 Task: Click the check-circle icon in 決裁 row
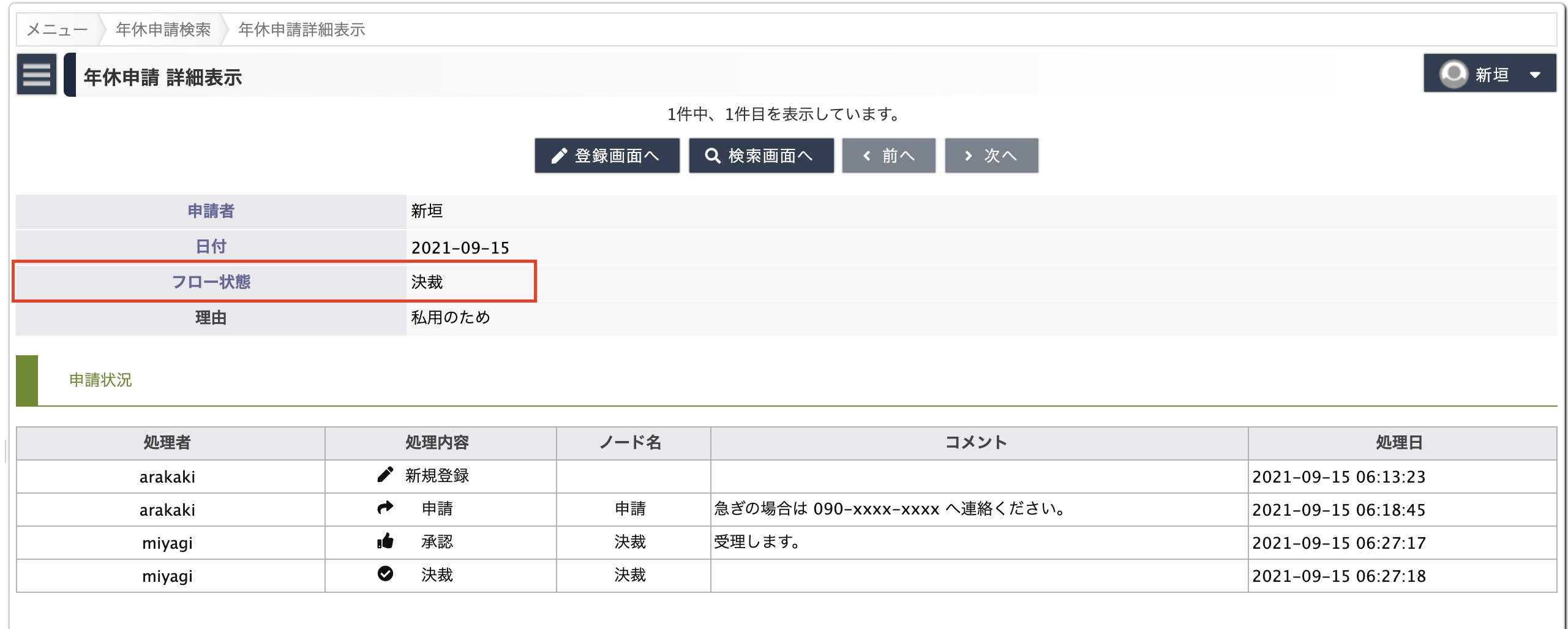385,574
